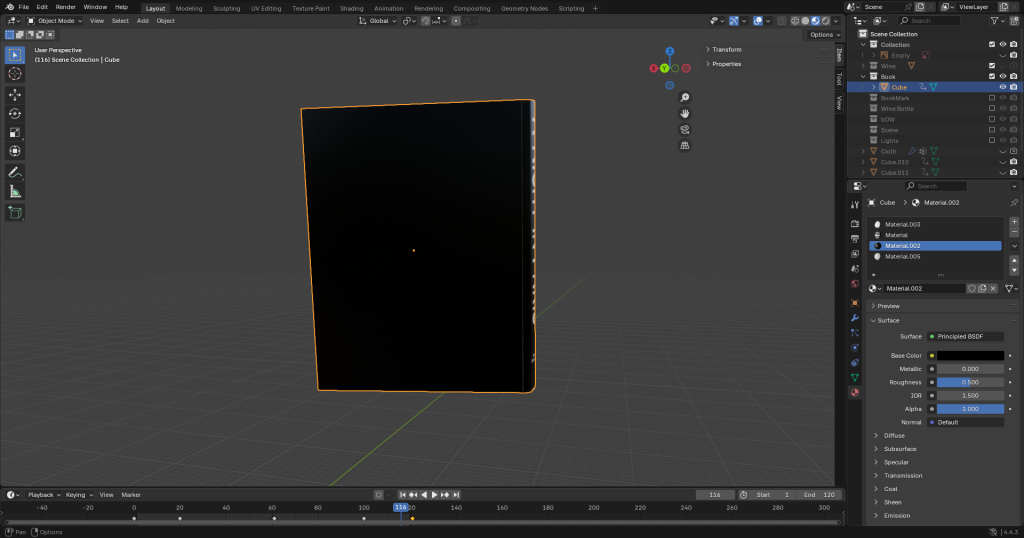
Task: Hide the Cube object in outliner
Action: (1002, 87)
